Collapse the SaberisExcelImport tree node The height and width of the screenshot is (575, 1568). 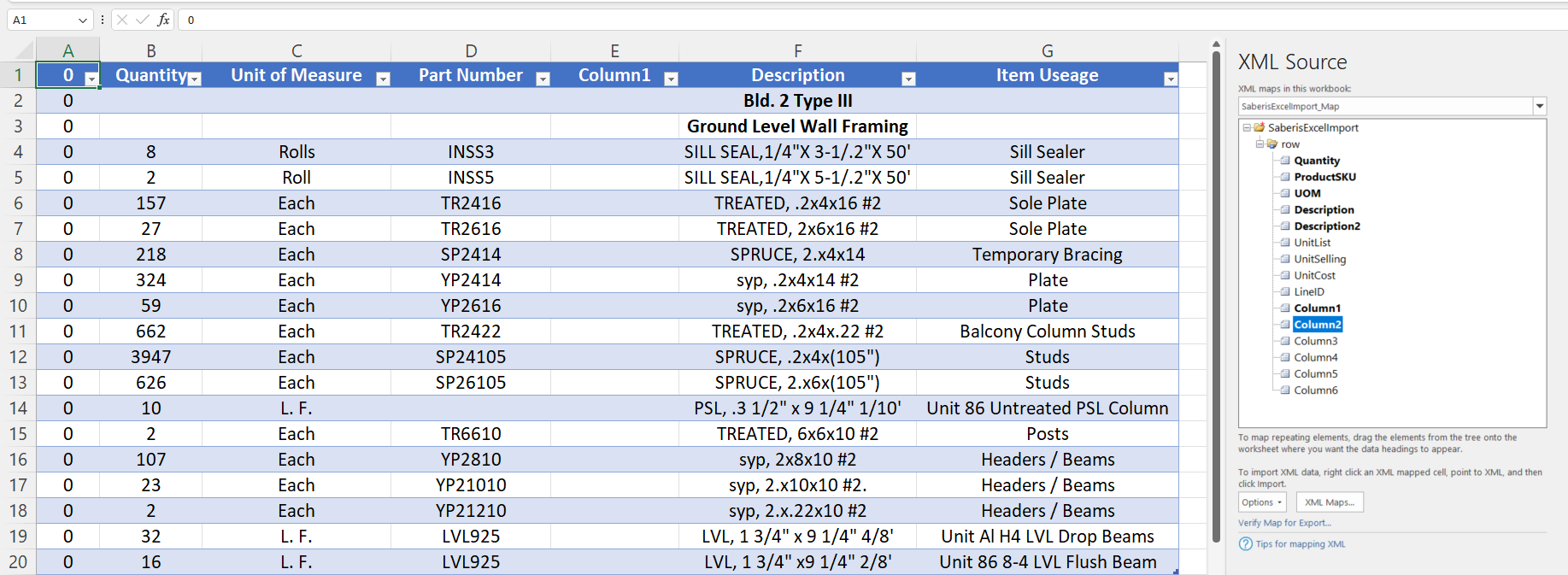1247,127
